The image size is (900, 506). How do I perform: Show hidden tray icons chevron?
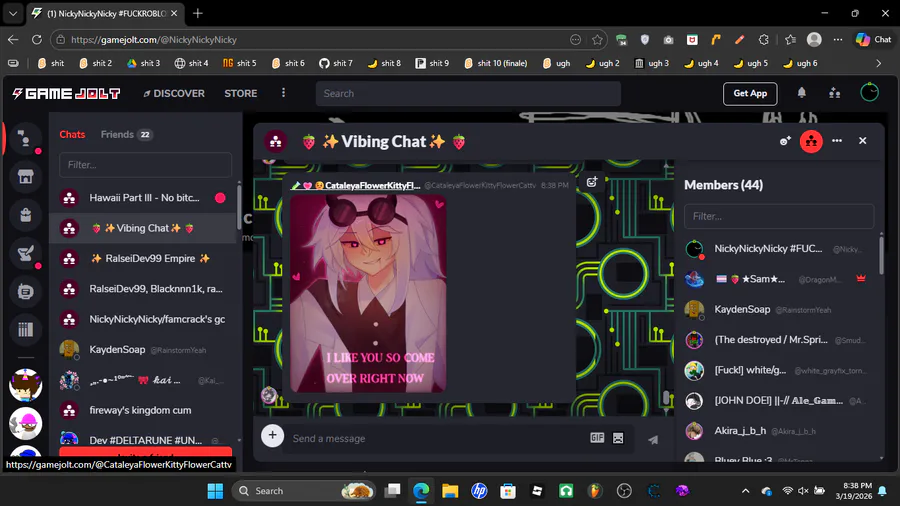[745, 491]
